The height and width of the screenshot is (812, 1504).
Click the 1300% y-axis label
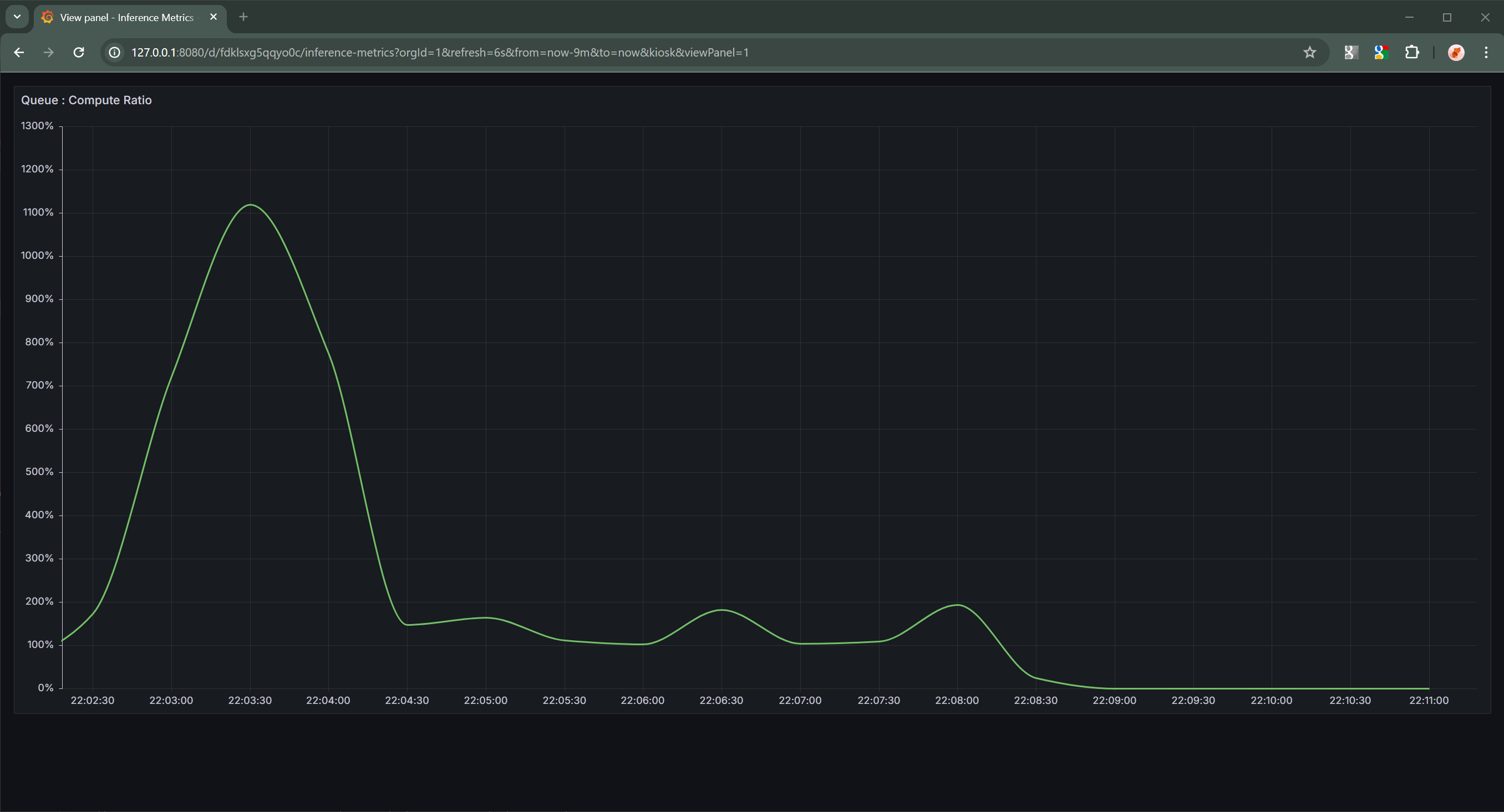tap(37, 125)
